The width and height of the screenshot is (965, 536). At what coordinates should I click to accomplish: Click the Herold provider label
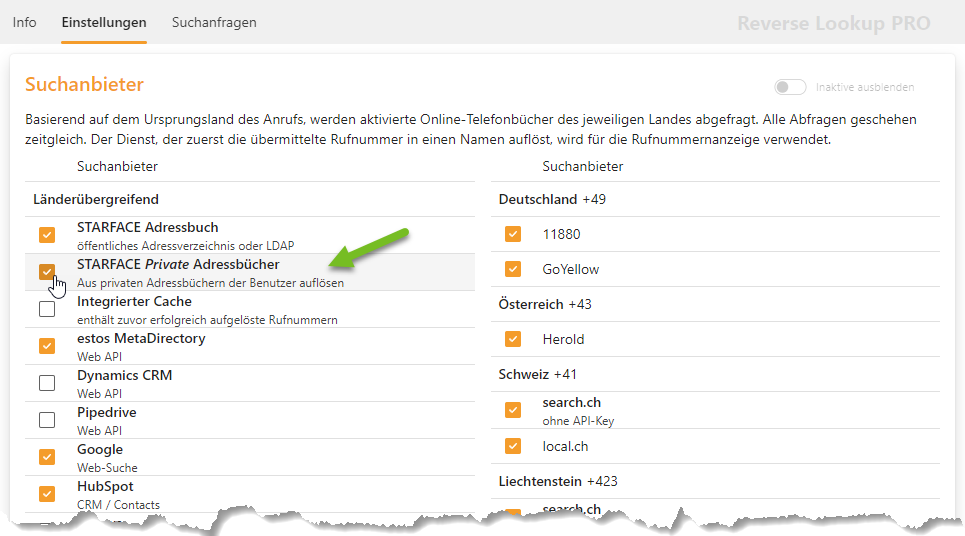(563, 340)
